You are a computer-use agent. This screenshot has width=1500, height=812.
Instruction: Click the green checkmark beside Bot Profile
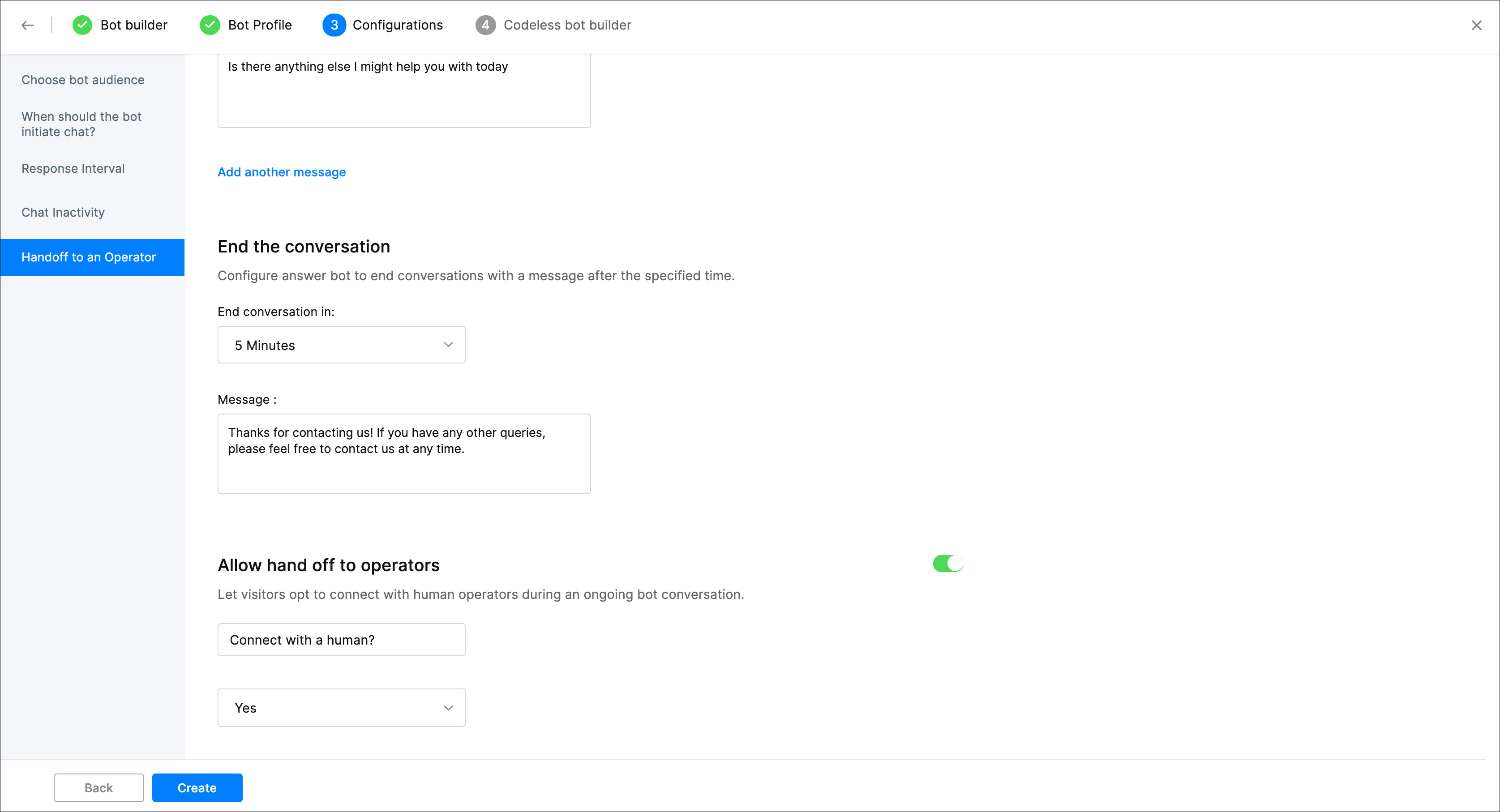click(x=210, y=25)
